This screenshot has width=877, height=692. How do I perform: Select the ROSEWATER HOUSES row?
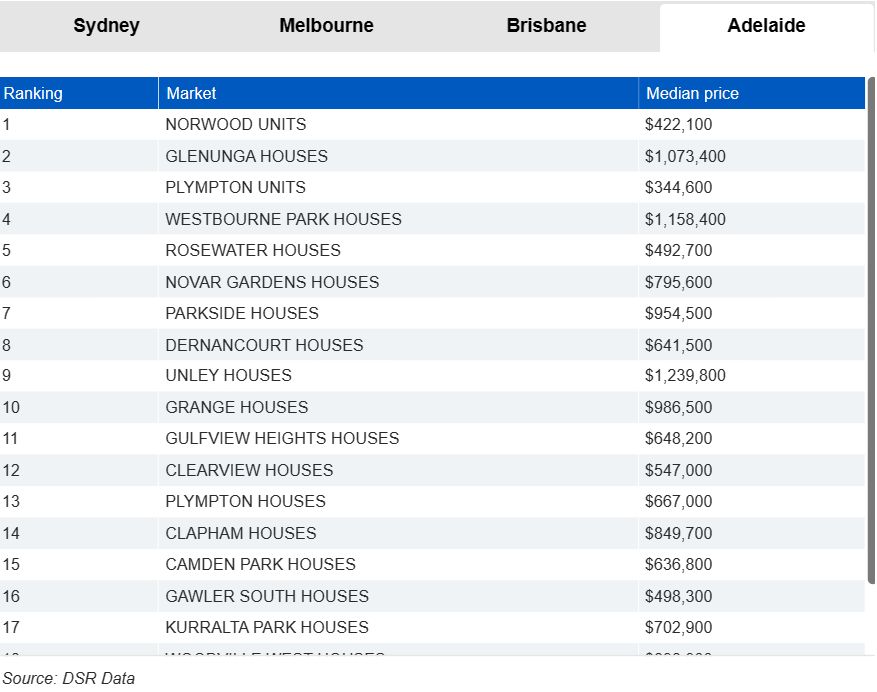253,250
